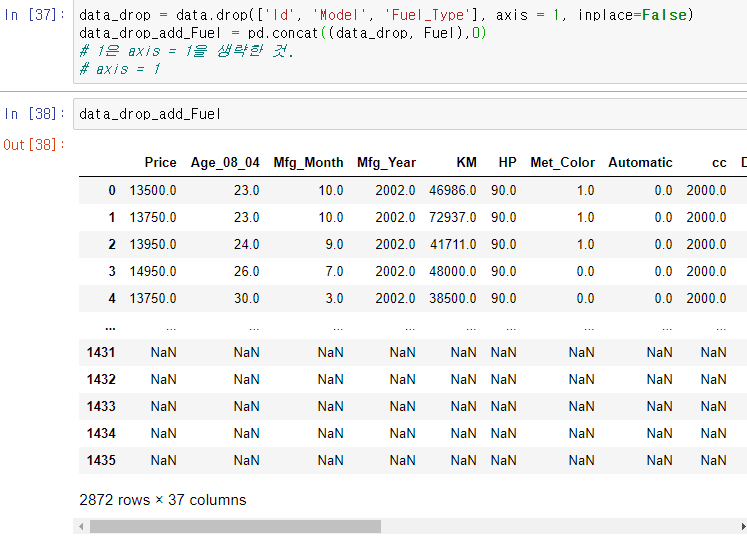Image resolution: width=747 pixels, height=540 pixels.
Task: Click KM value 41711.0
Action: tap(453, 245)
